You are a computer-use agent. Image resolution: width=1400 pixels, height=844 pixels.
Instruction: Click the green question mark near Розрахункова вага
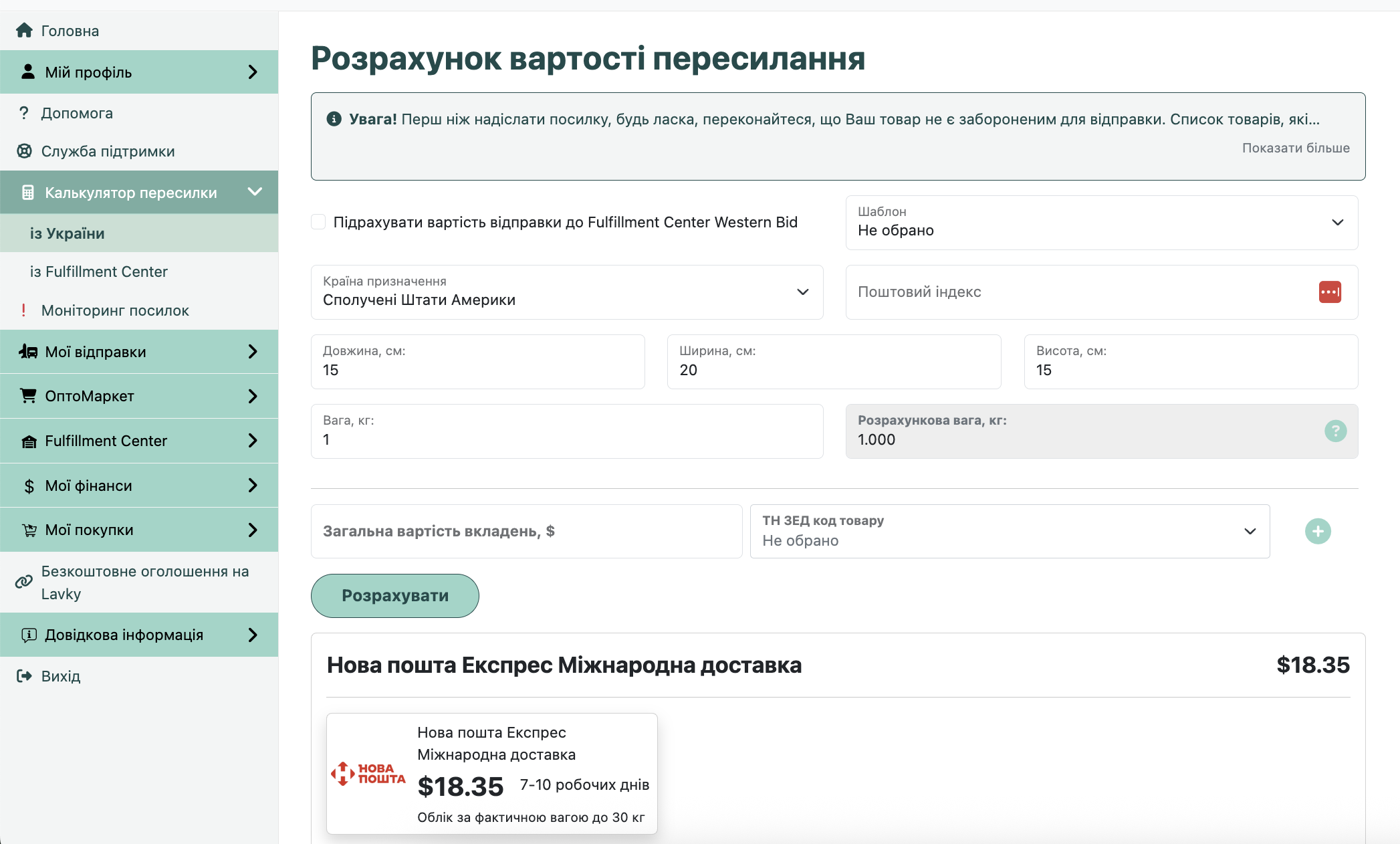pos(1335,431)
